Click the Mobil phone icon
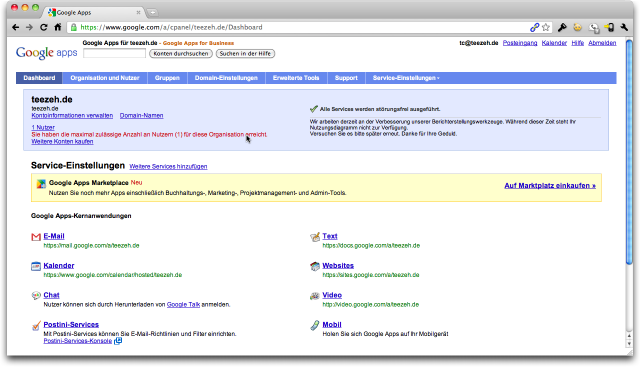This screenshot has width=640, height=367. point(315,325)
